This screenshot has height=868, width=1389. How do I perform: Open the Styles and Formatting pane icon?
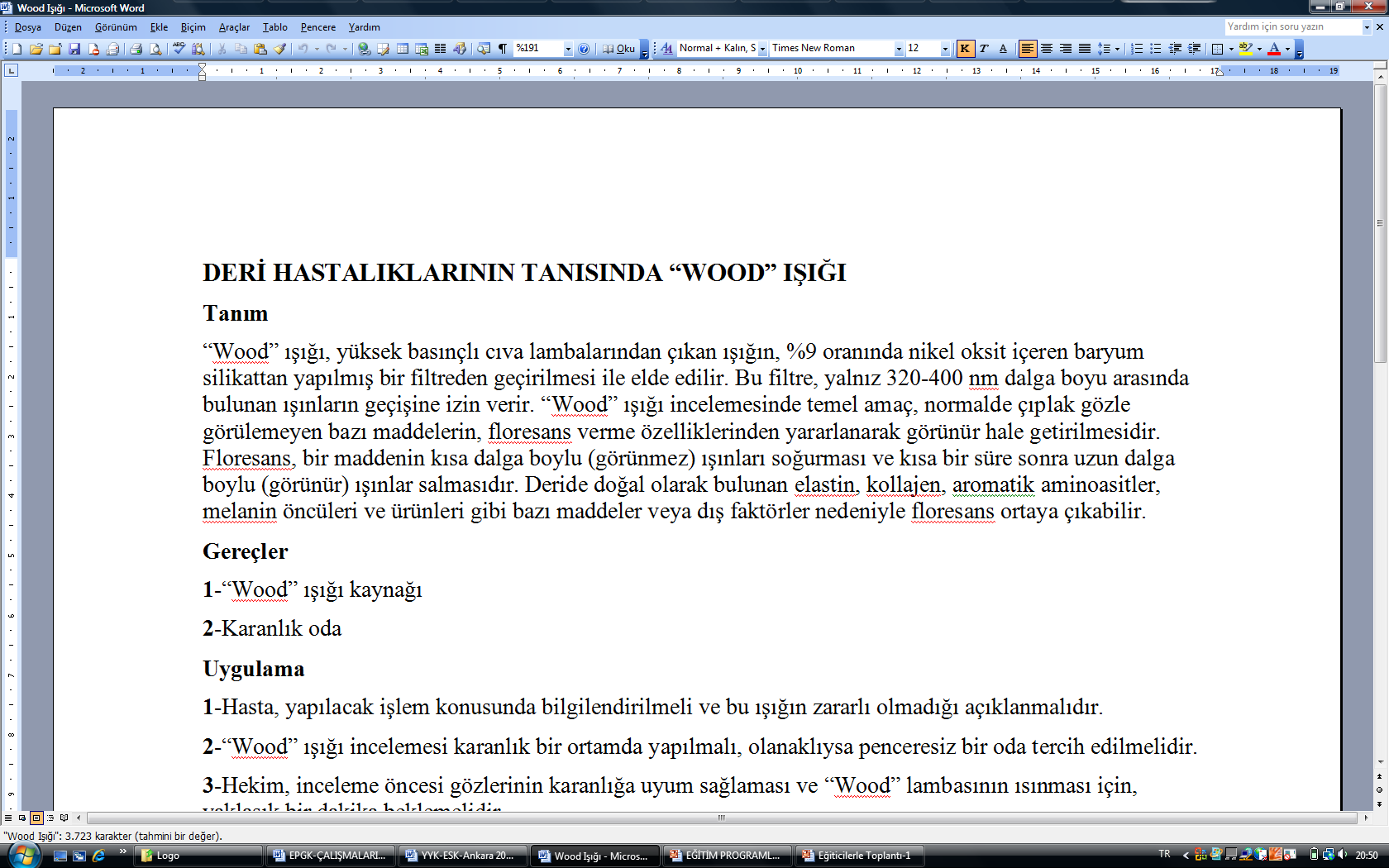(x=666, y=49)
